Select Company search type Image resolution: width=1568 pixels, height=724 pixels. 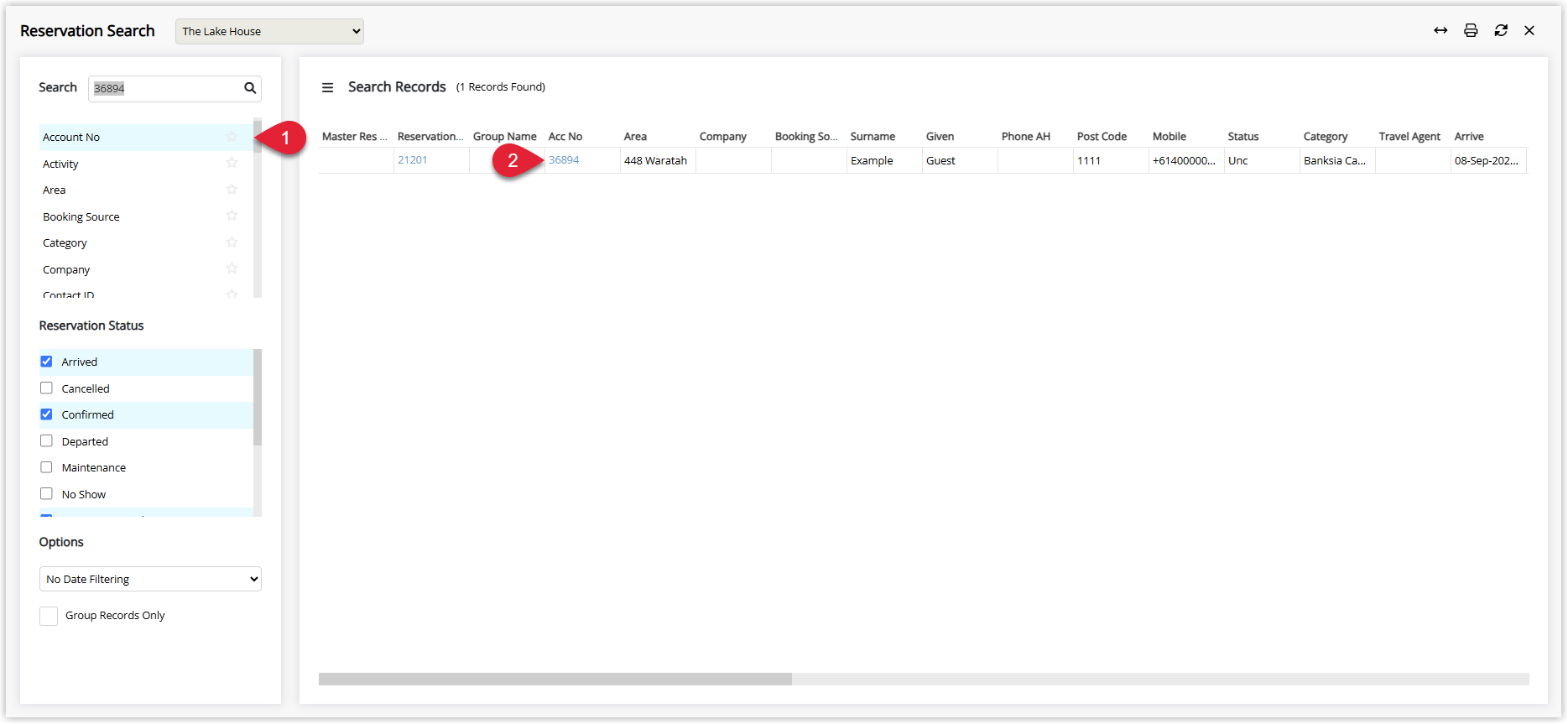(x=146, y=269)
